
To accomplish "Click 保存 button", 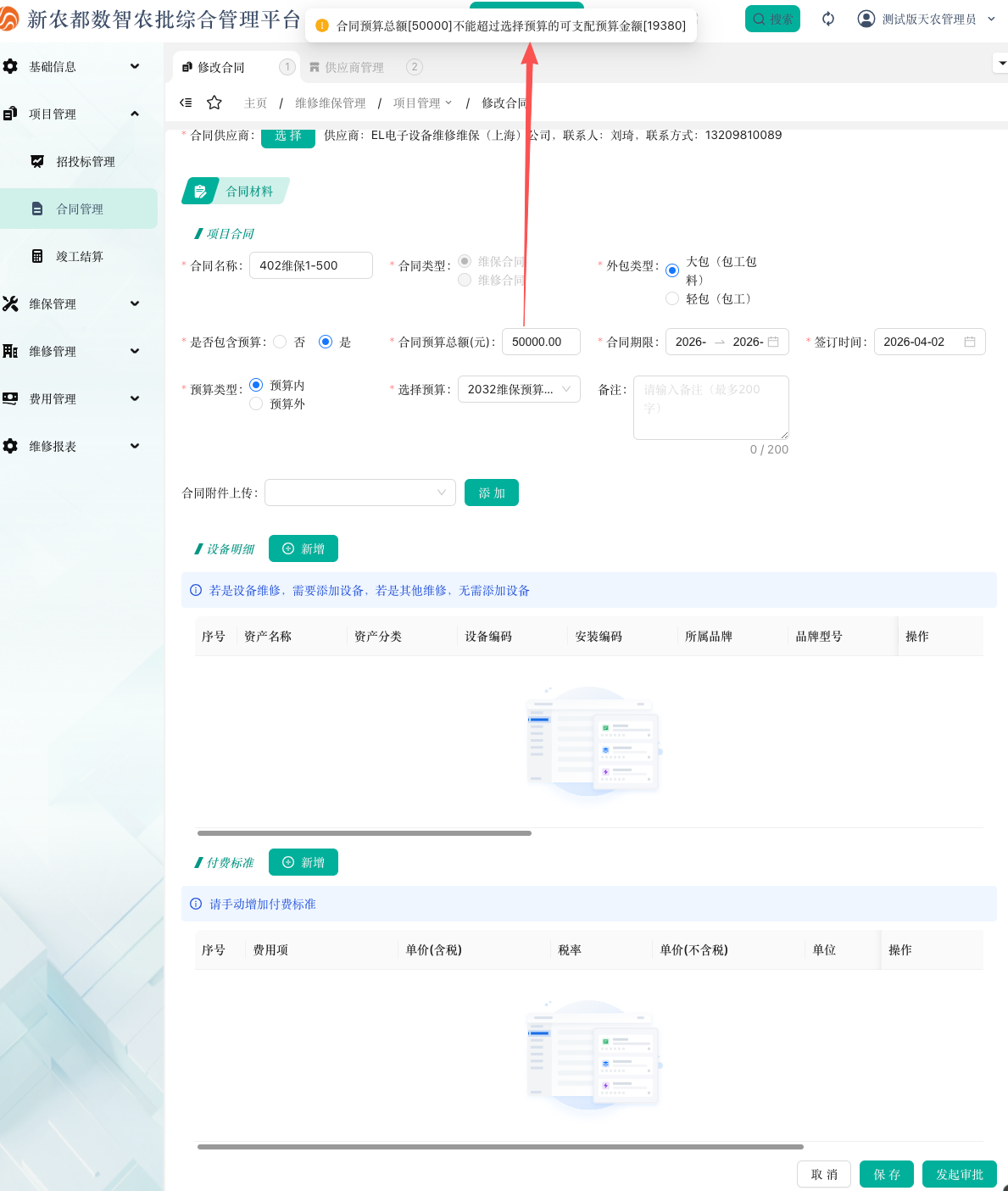I will click(x=887, y=1174).
